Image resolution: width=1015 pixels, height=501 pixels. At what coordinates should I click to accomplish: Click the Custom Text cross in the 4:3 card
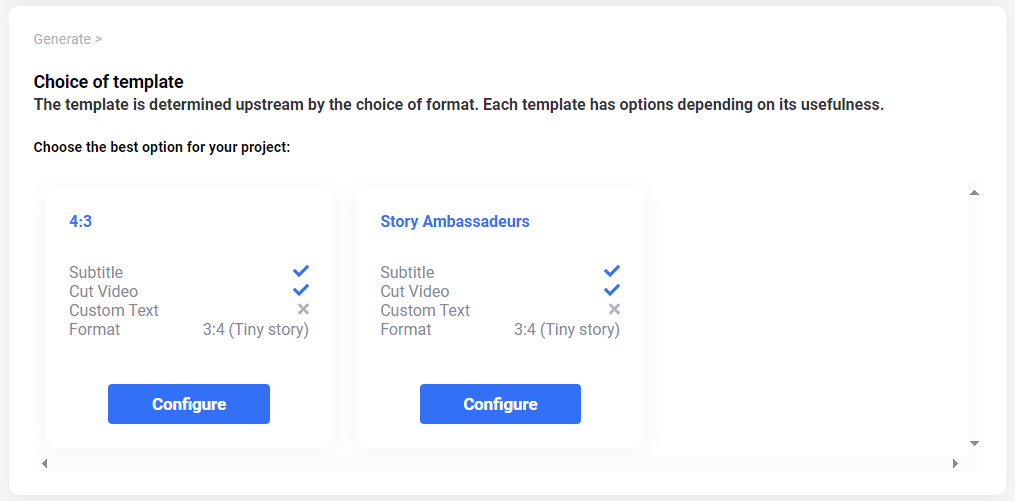[303, 310]
